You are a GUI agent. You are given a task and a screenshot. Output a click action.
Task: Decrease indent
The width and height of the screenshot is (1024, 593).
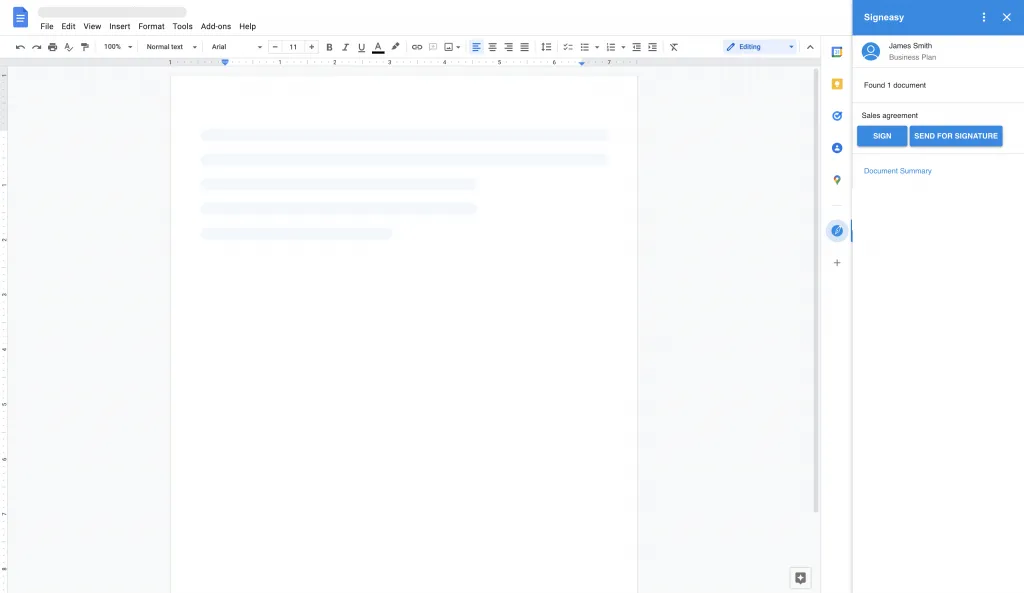(x=636, y=47)
